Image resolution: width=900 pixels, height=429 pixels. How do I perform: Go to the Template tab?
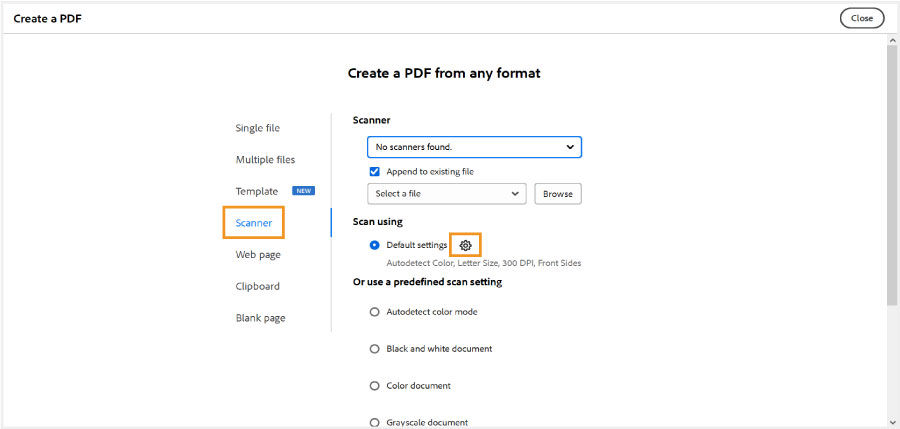(x=257, y=191)
